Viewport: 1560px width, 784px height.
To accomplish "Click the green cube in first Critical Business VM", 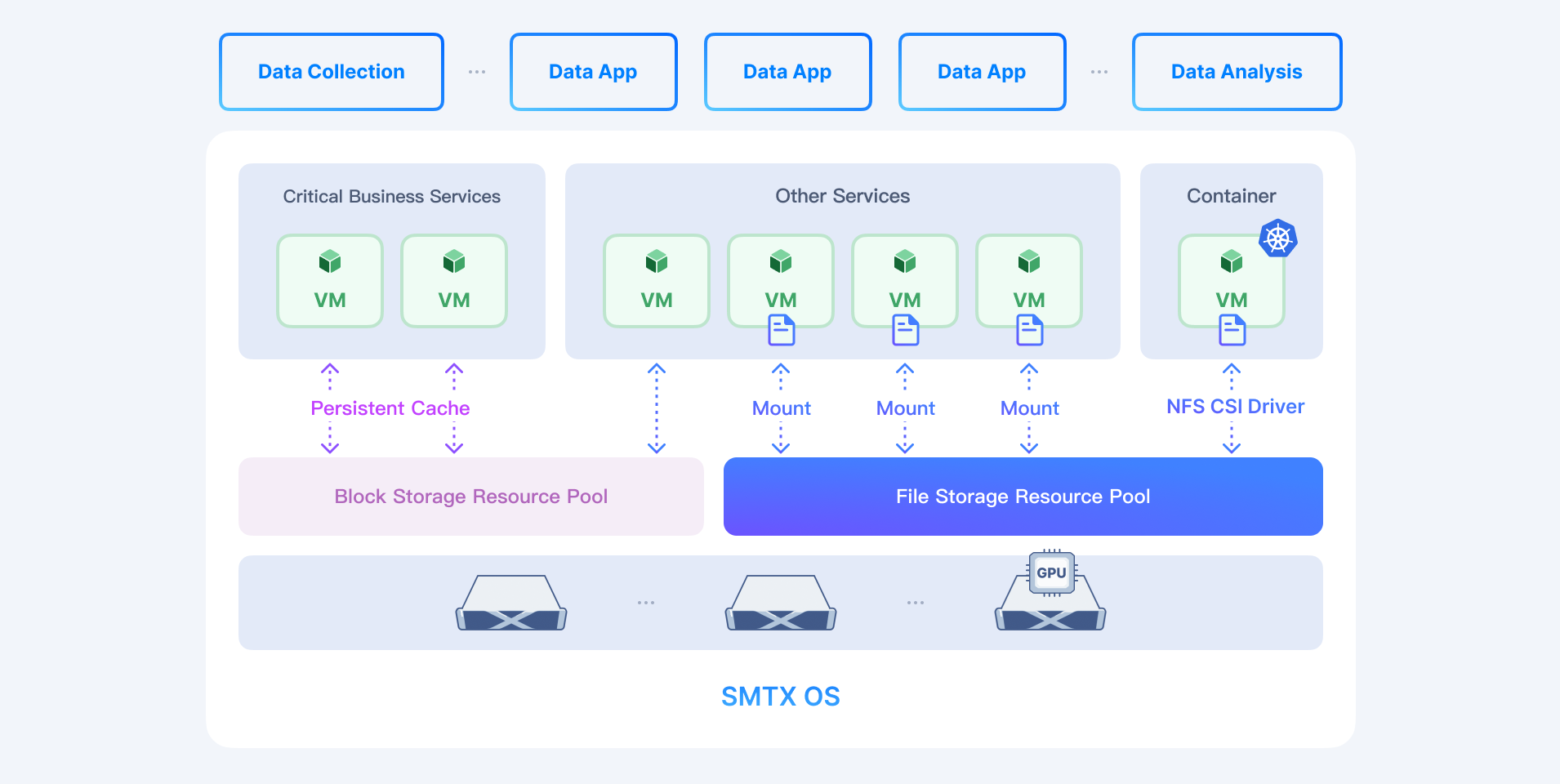I will click(330, 262).
